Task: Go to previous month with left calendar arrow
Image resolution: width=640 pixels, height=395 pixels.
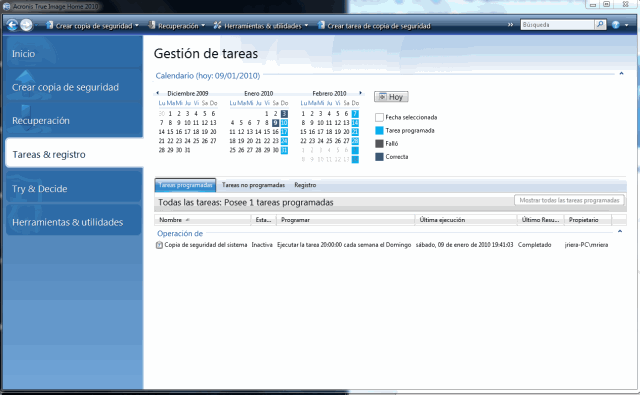Action: [x=158, y=93]
